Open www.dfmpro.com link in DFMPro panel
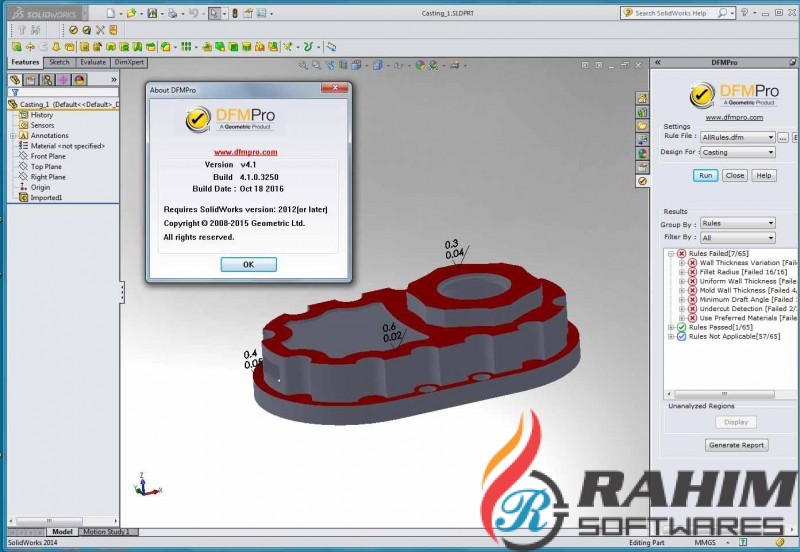The image size is (800, 552). pos(734,117)
